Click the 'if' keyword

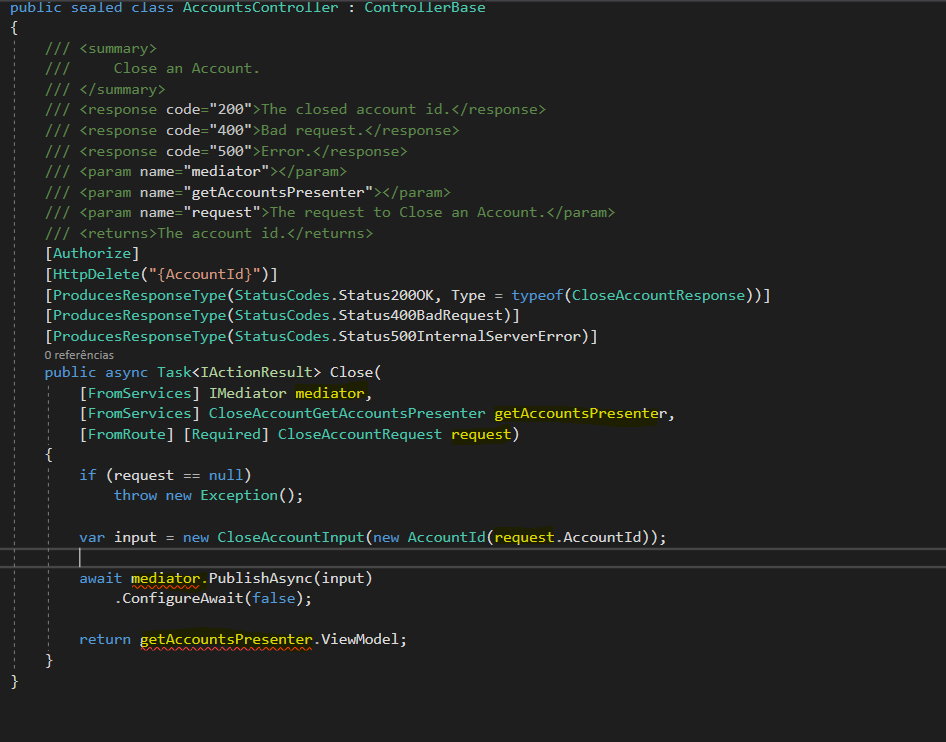(88, 475)
